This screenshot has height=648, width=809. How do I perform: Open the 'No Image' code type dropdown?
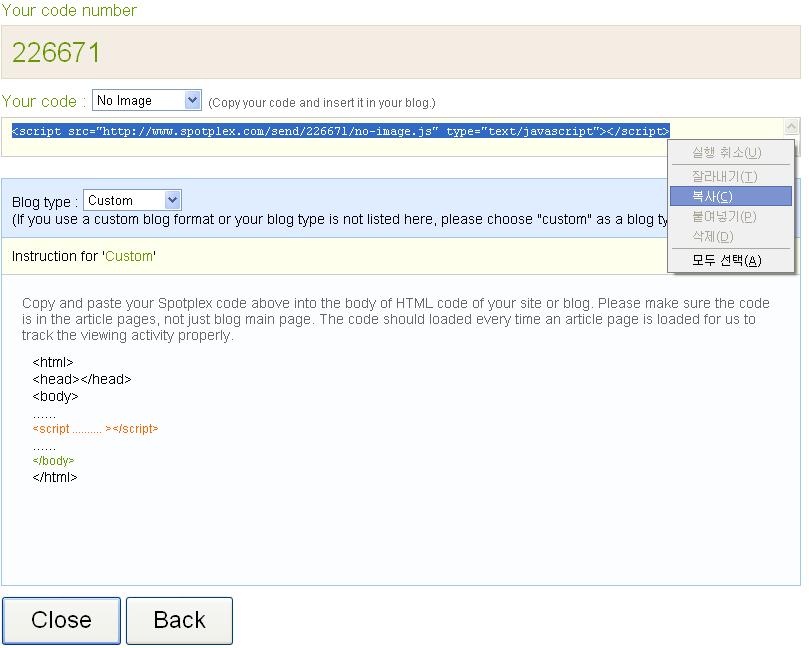(147, 100)
